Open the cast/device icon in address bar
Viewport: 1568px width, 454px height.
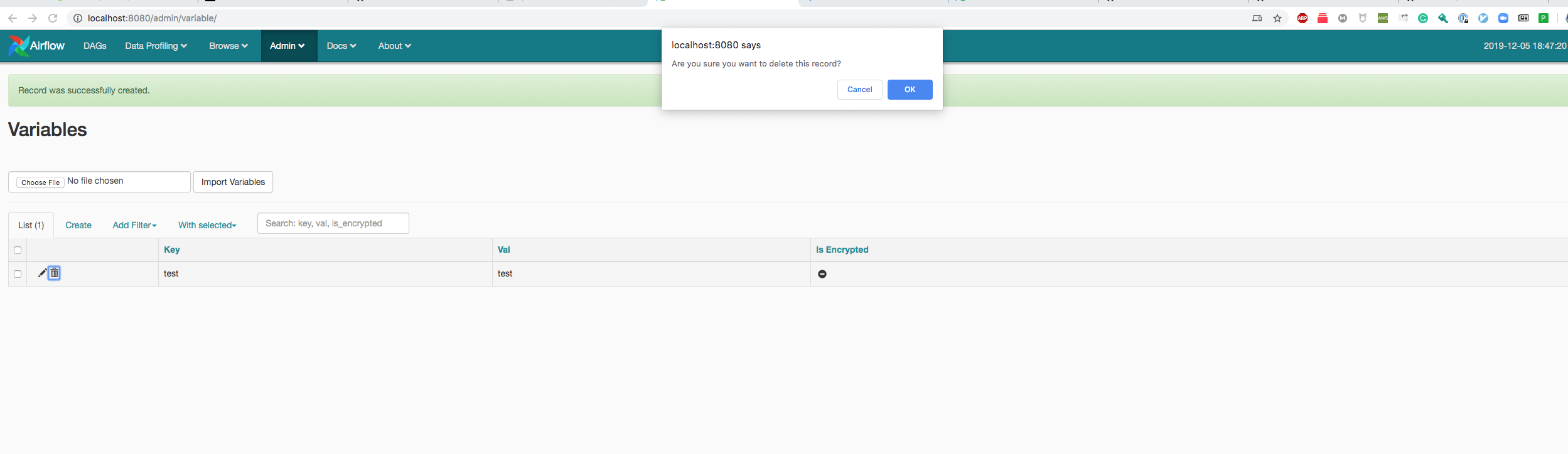(1257, 18)
